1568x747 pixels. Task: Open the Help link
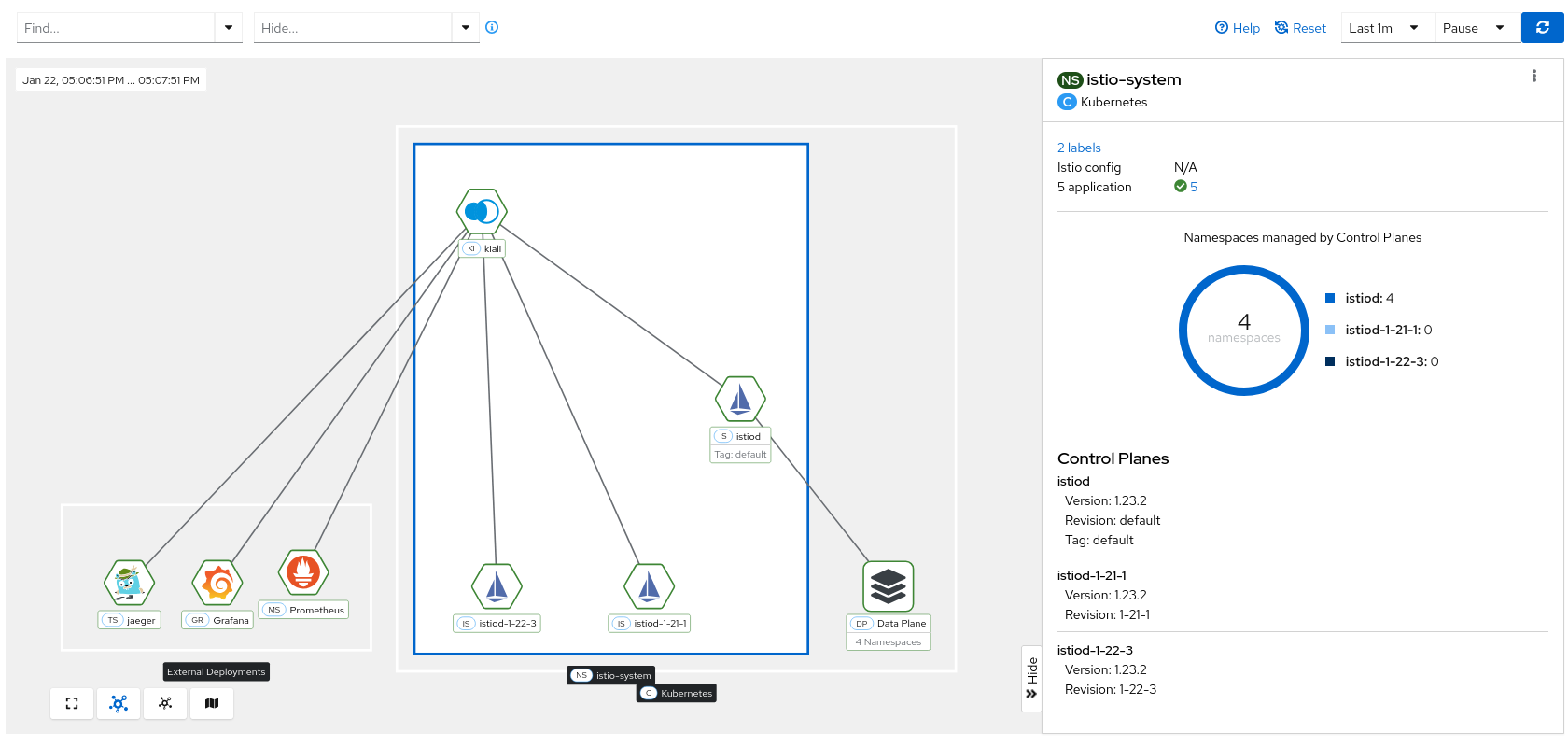[1237, 28]
